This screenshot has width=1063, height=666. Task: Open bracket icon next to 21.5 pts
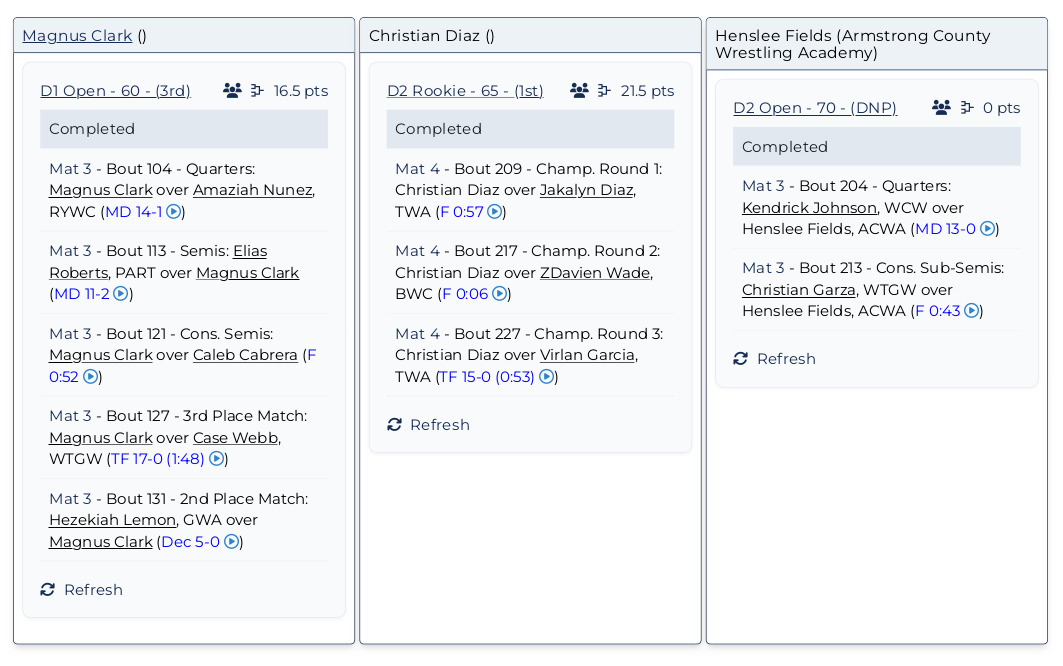pyautogui.click(x=604, y=91)
